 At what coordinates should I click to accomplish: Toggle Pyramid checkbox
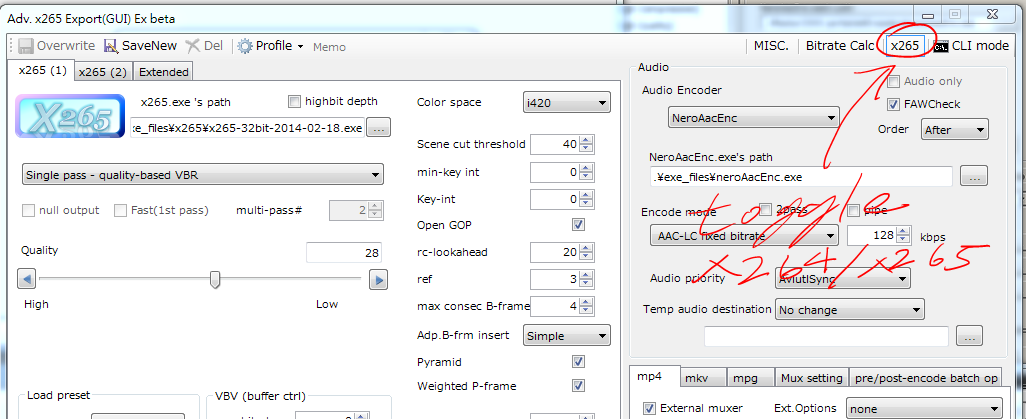[578, 361]
